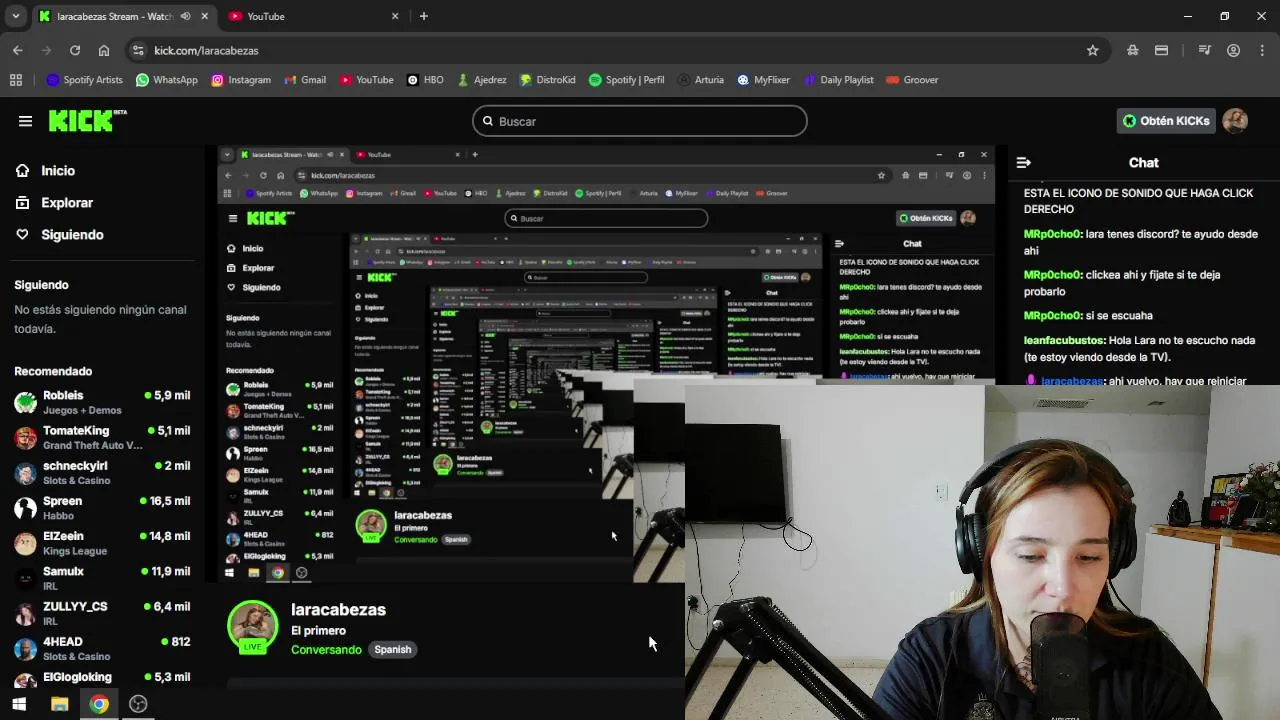1280x720 pixels.
Task: Open recommended channel TomateKing
Action: (102, 438)
